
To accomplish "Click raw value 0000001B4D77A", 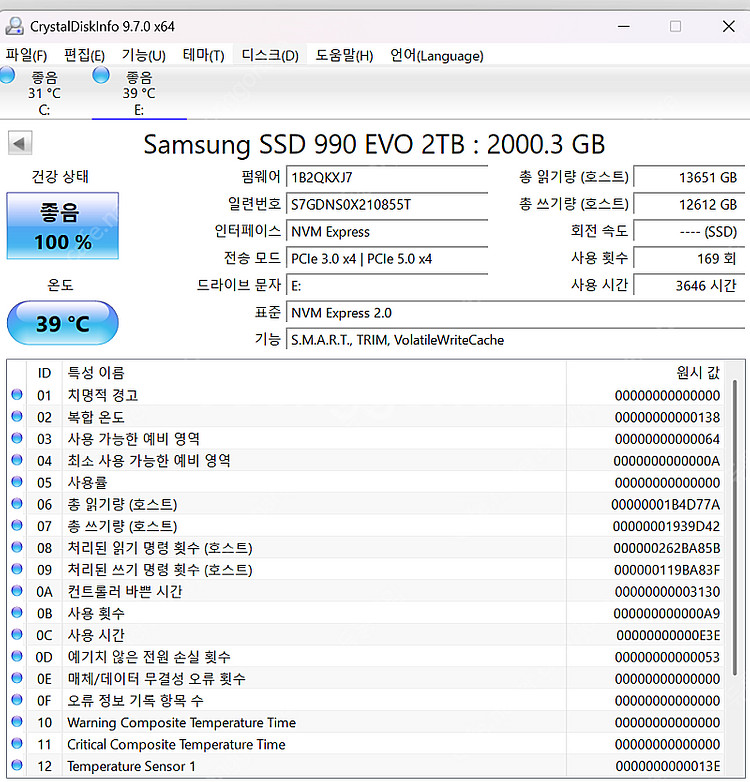I will coord(666,504).
